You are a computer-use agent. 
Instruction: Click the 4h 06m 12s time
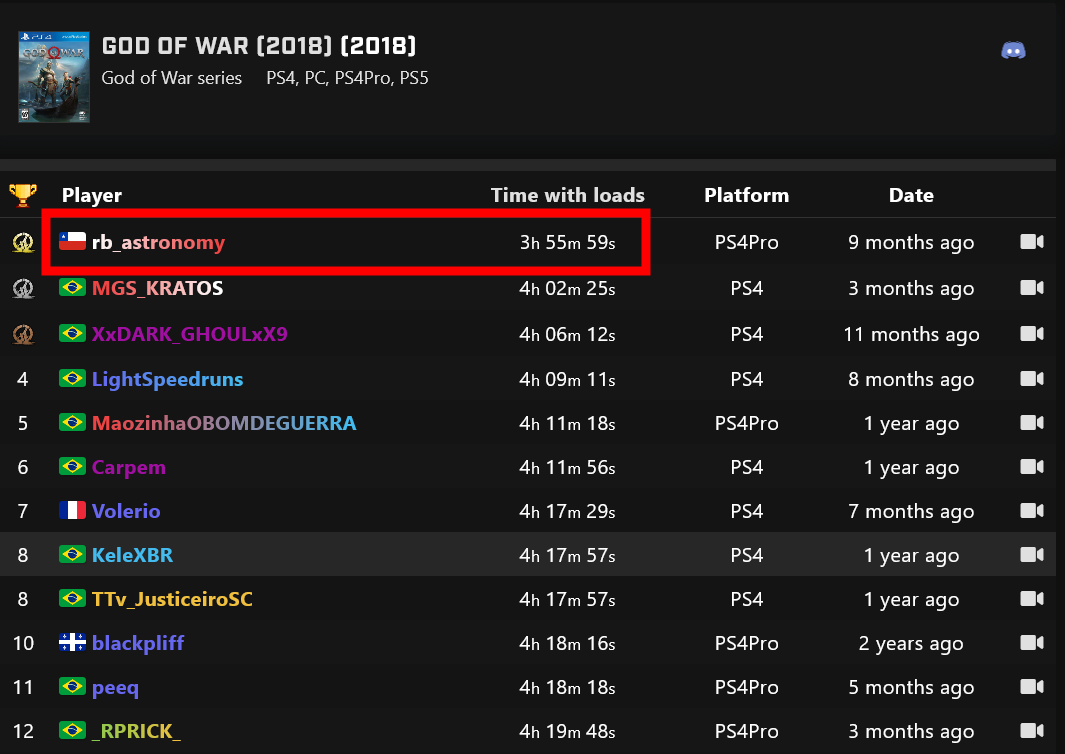click(x=567, y=334)
